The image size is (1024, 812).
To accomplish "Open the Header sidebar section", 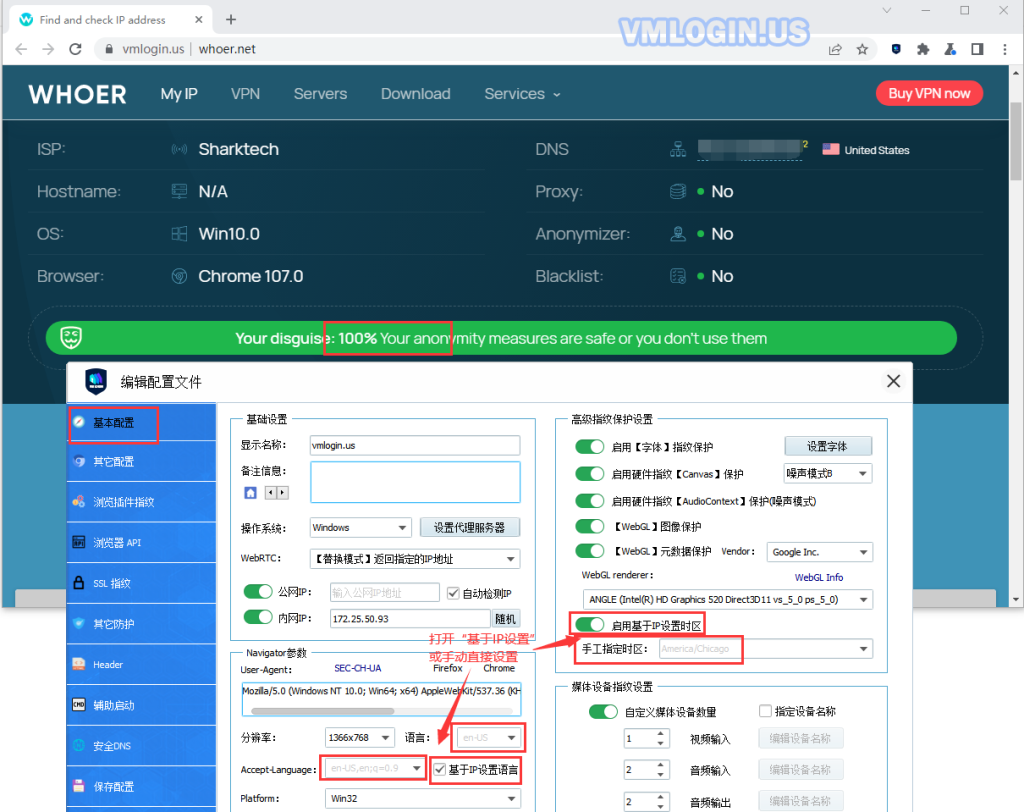I will tap(141, 664).
